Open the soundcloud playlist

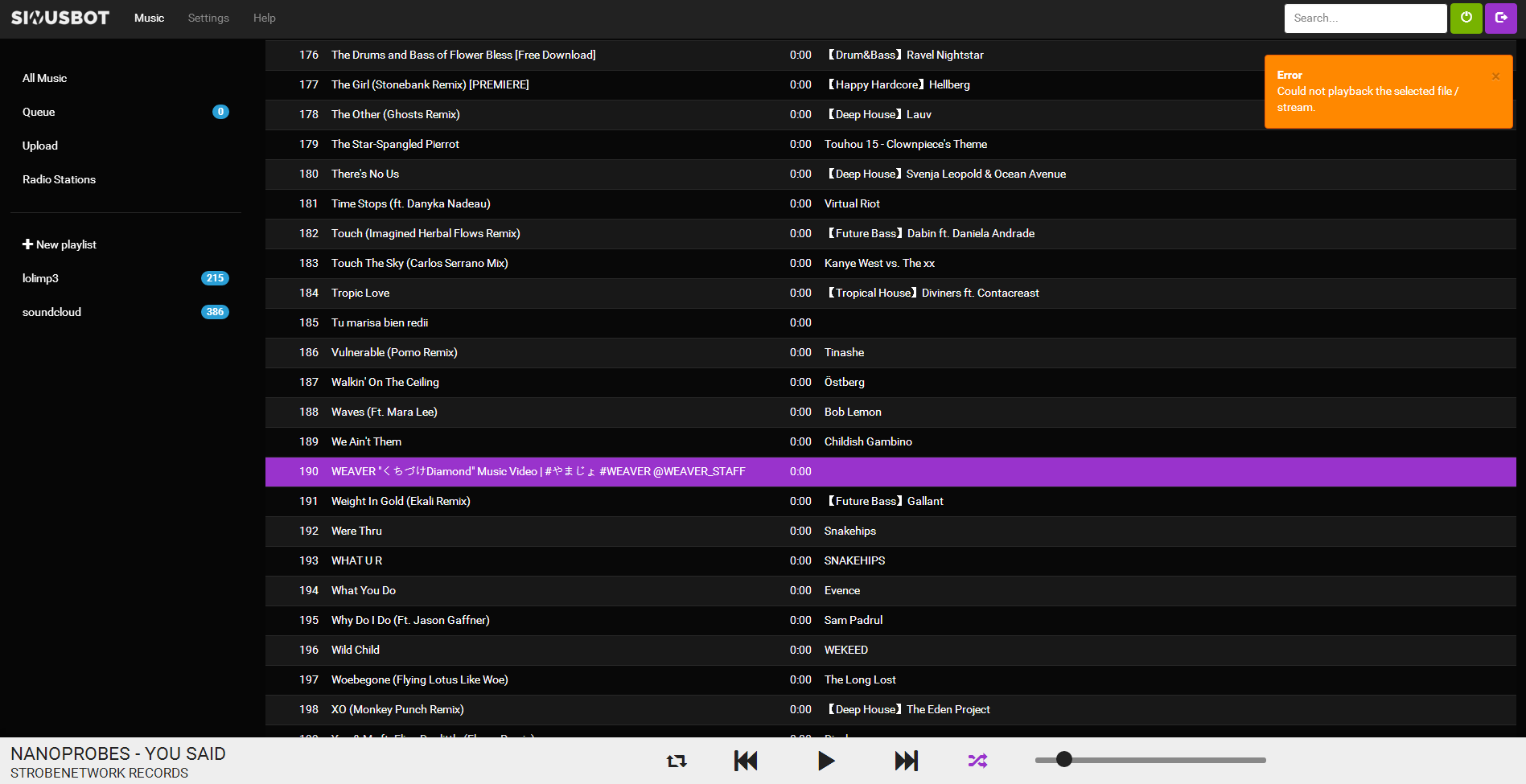click(51, 312)
